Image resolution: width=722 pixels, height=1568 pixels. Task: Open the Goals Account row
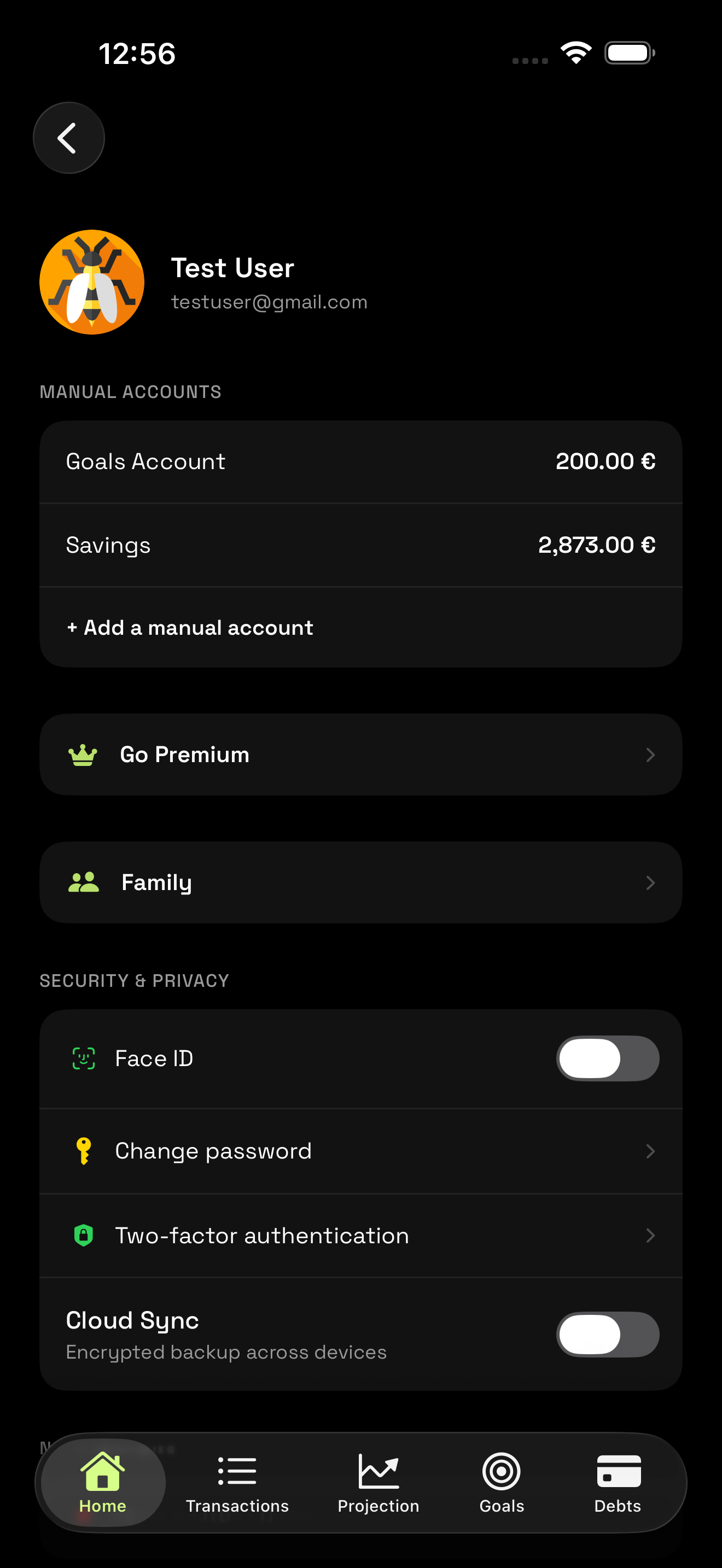click(x=361, y=461)
